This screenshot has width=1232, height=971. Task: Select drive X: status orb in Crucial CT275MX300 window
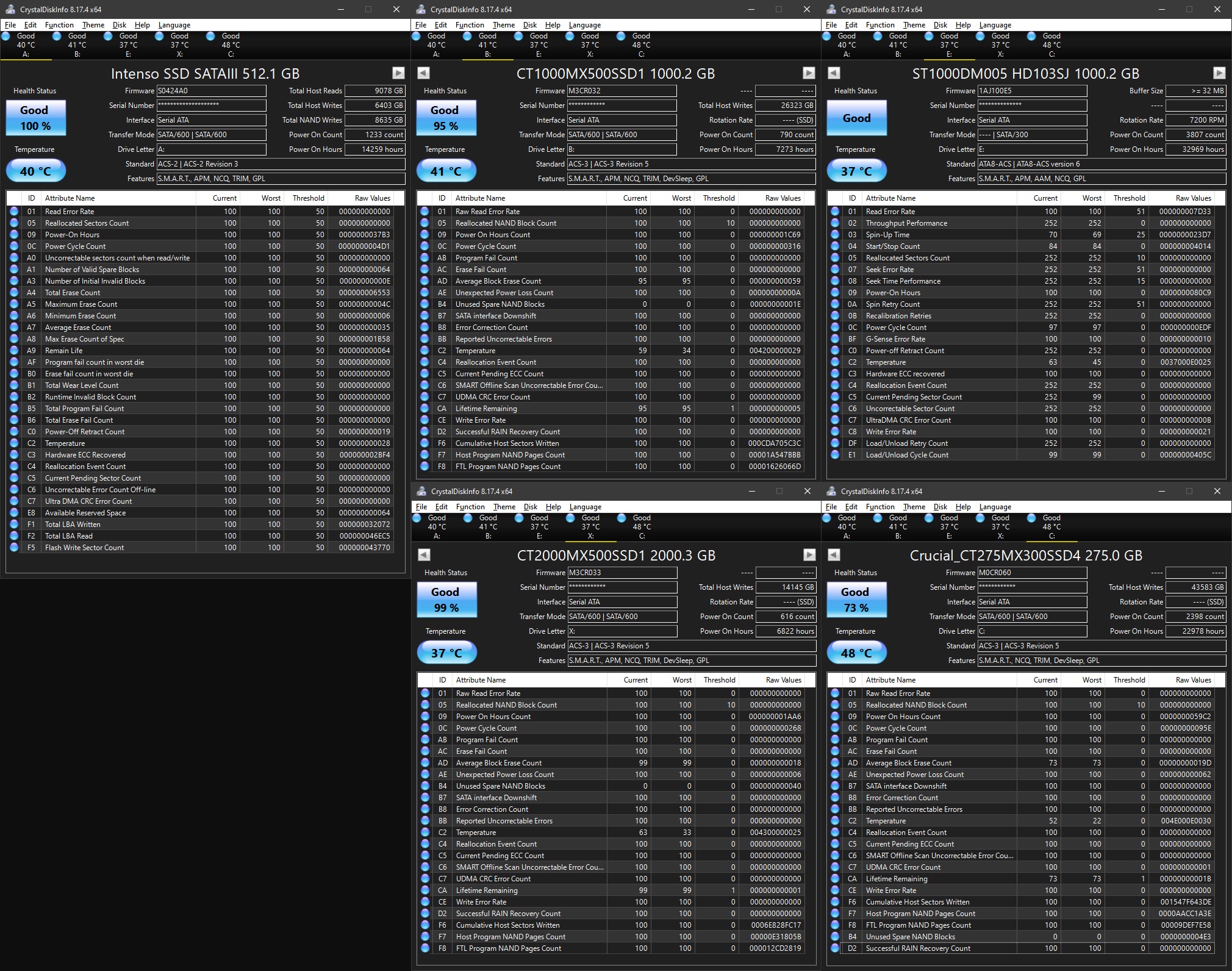tap(980, 518)
